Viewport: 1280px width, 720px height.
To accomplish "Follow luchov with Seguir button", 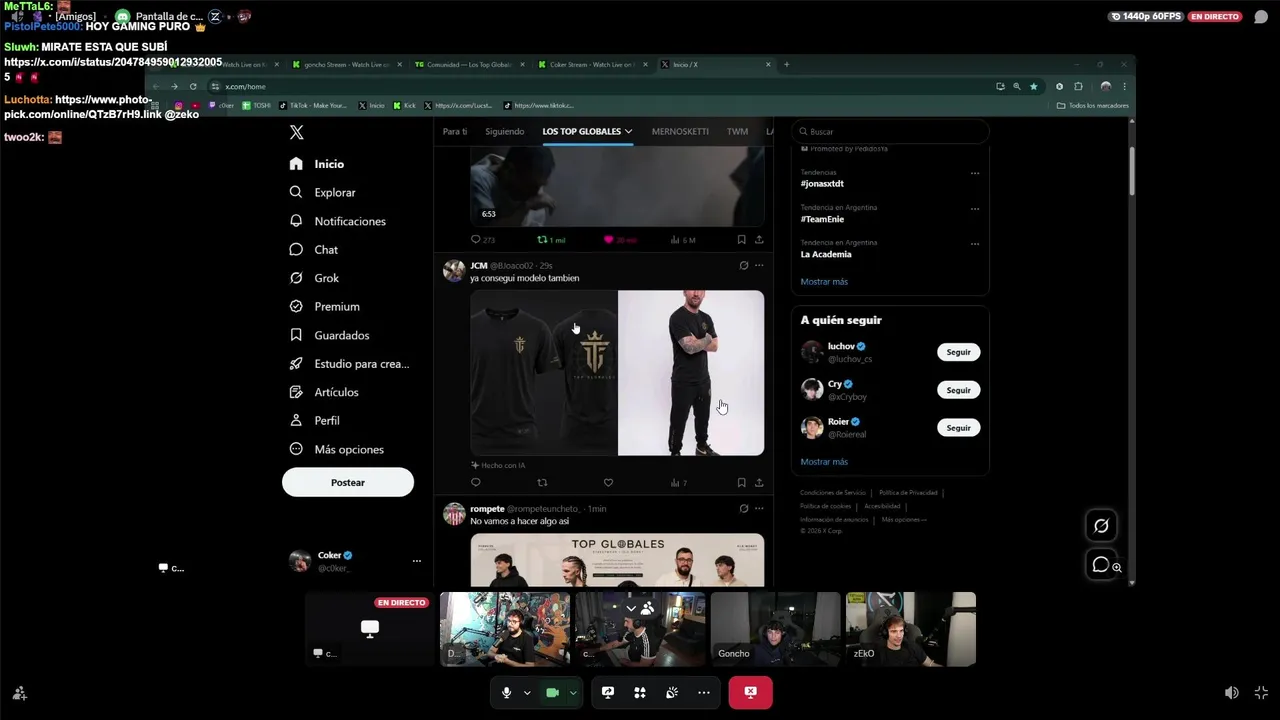I will (x=958, y=352).
